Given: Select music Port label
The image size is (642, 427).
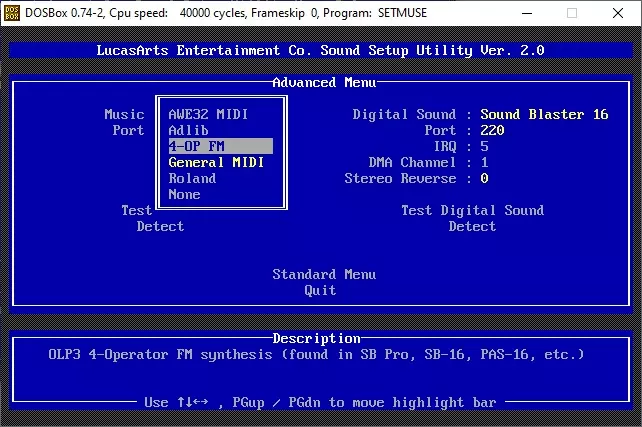Looking at the screenshot, I should tap(128, 130).
